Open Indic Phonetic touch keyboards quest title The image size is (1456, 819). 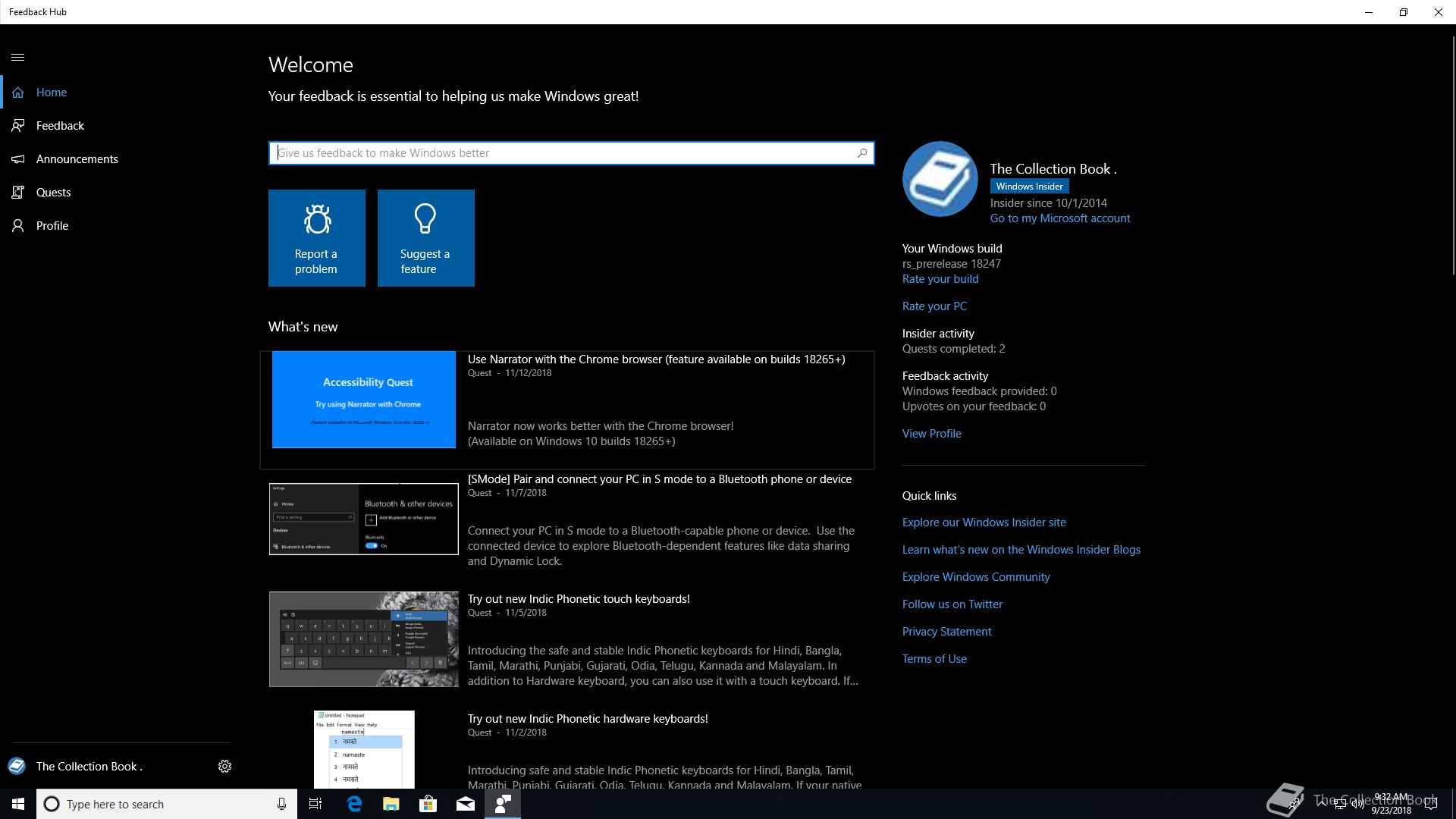[x=579, y=599]
